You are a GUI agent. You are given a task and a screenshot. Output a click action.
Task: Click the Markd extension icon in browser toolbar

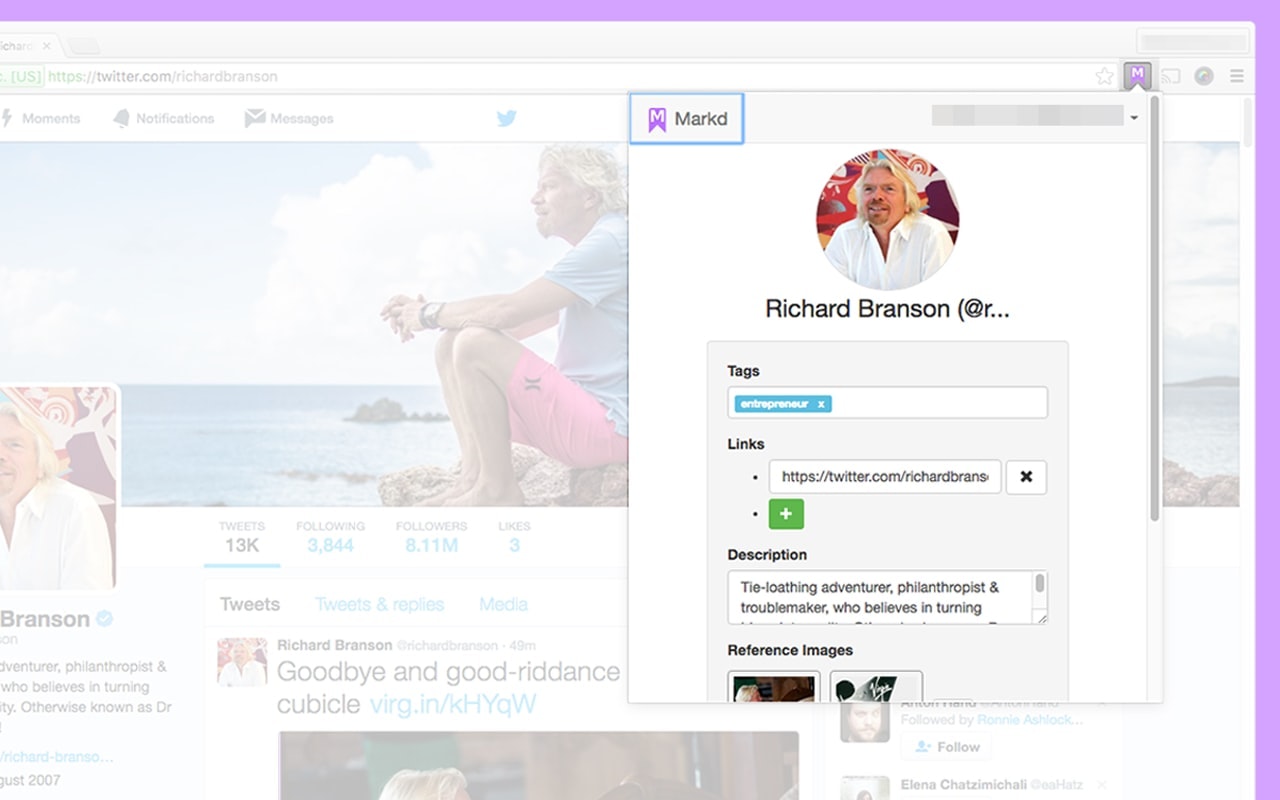click(x=1137, y=75)
